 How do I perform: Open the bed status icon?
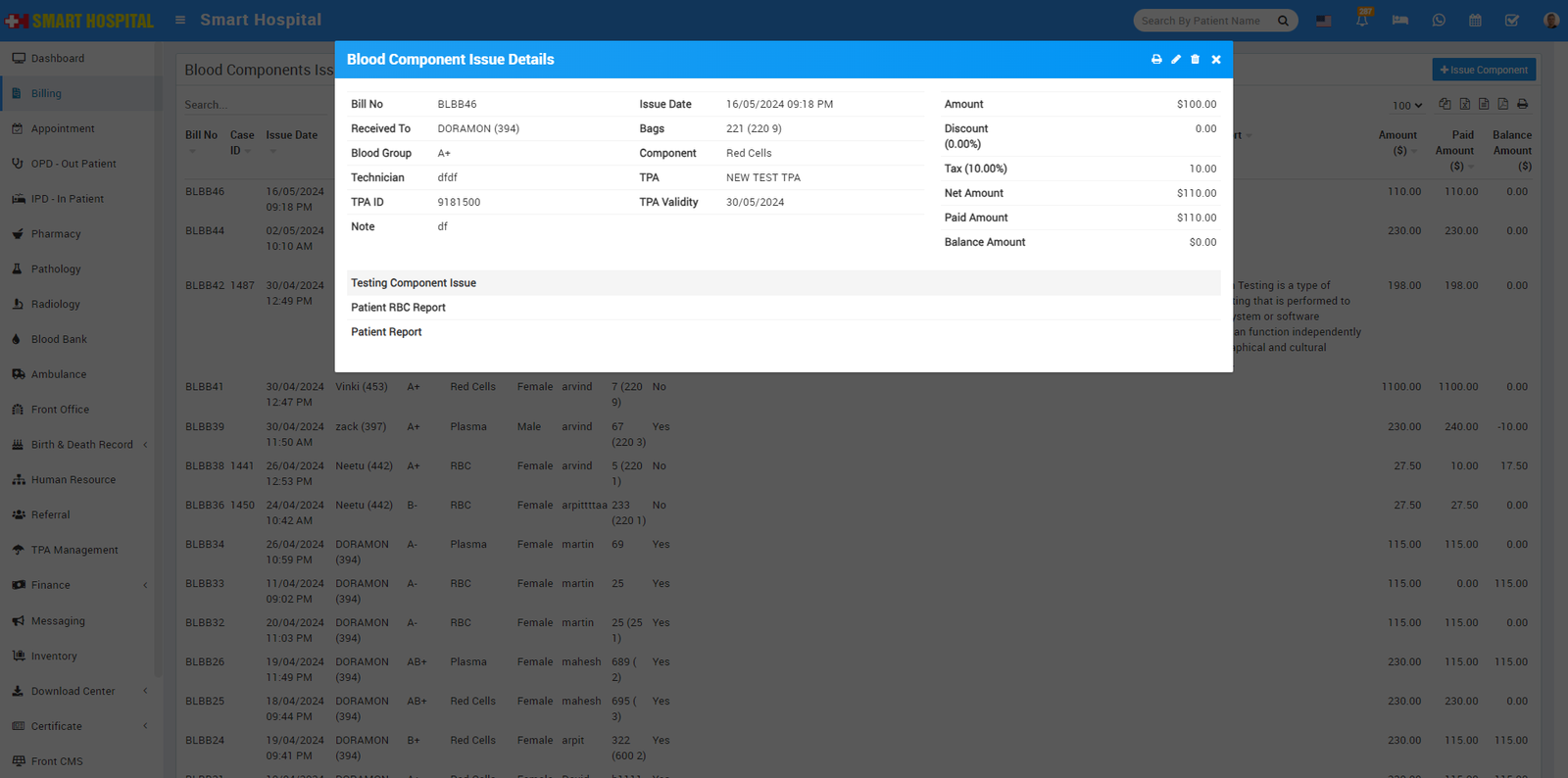pos(1400,20)
